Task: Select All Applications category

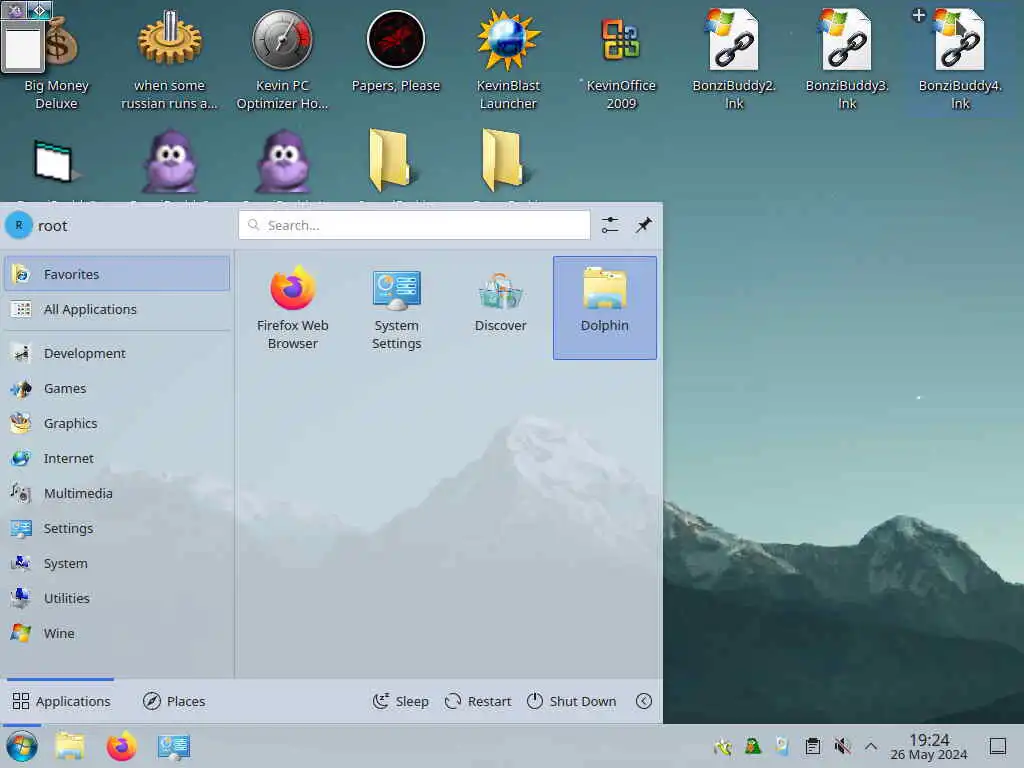Action: click(x=117, y=310)
